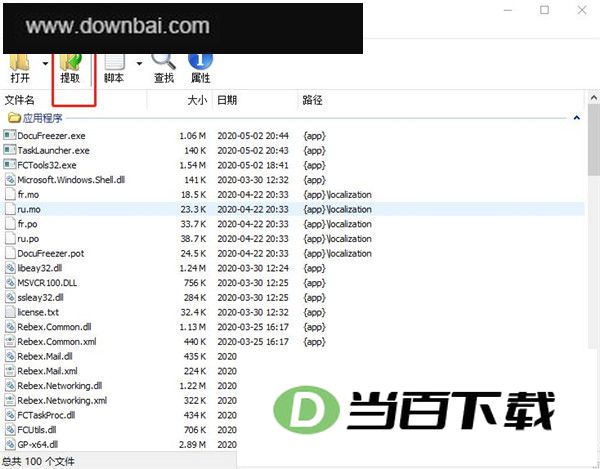Select the FCTools32.exe file icon
This screenshot has width=600, height=469.
point(10,164)
